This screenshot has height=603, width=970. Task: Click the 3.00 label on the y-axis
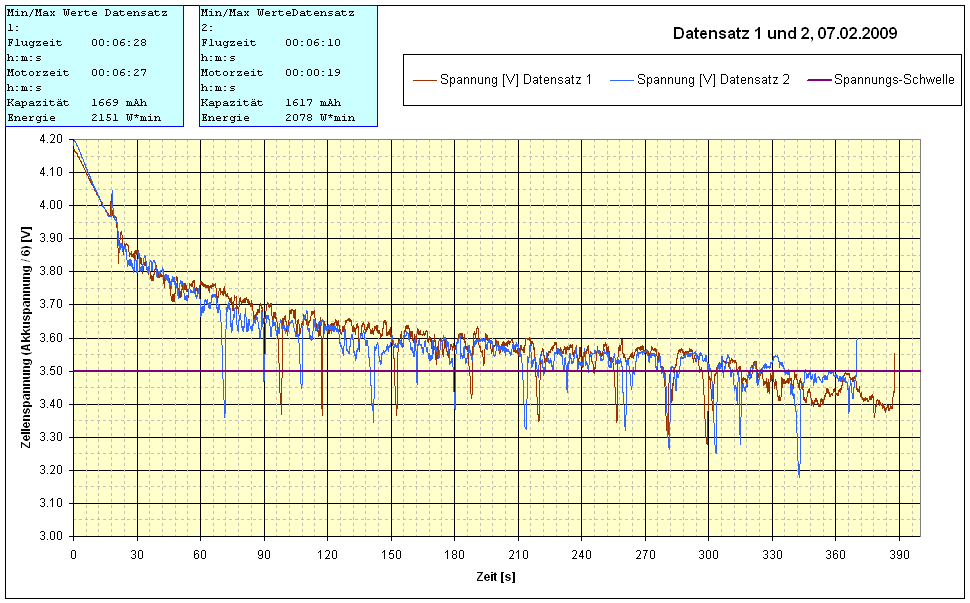(50, 536)
